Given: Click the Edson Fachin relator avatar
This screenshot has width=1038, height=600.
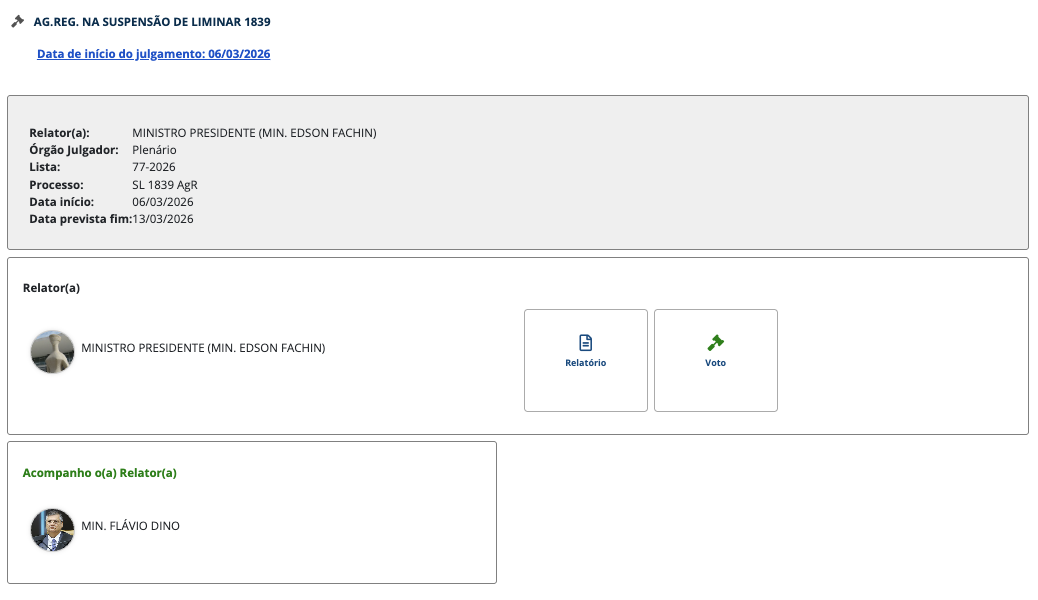Looking at the screenshot, I should (x=52, y=352).
